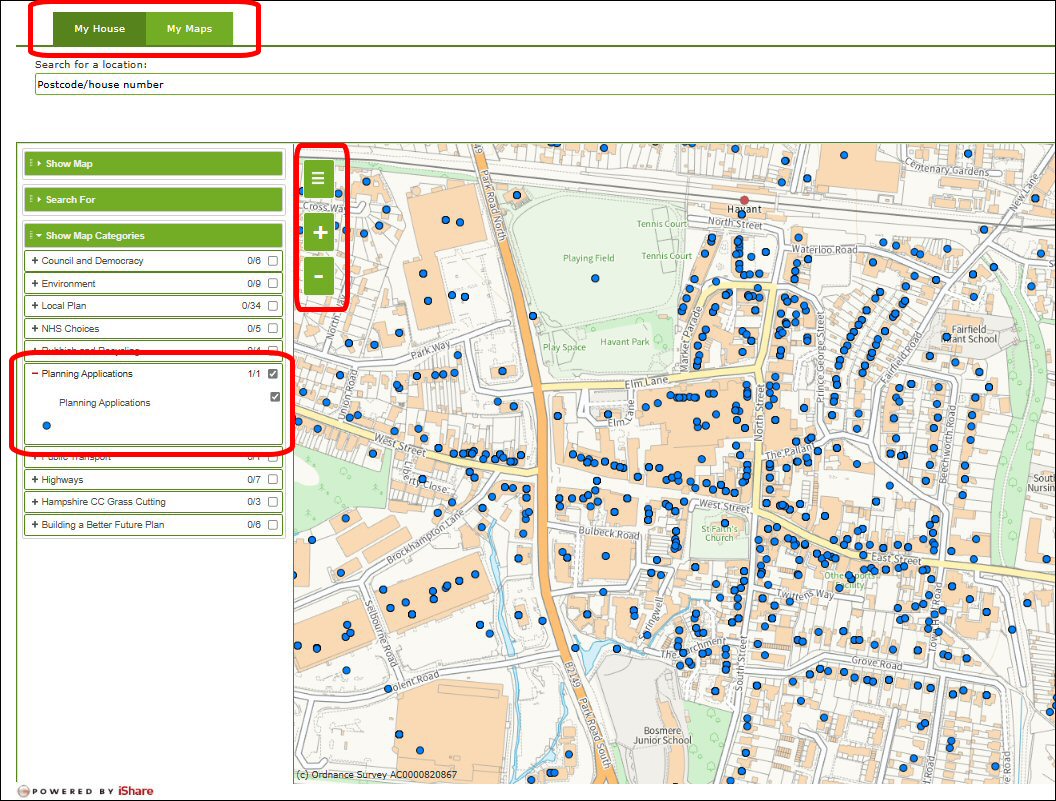This screenshot has height=801, width=1056.
Task: Expand the NHS Choices category
Action: coord(35,329)
